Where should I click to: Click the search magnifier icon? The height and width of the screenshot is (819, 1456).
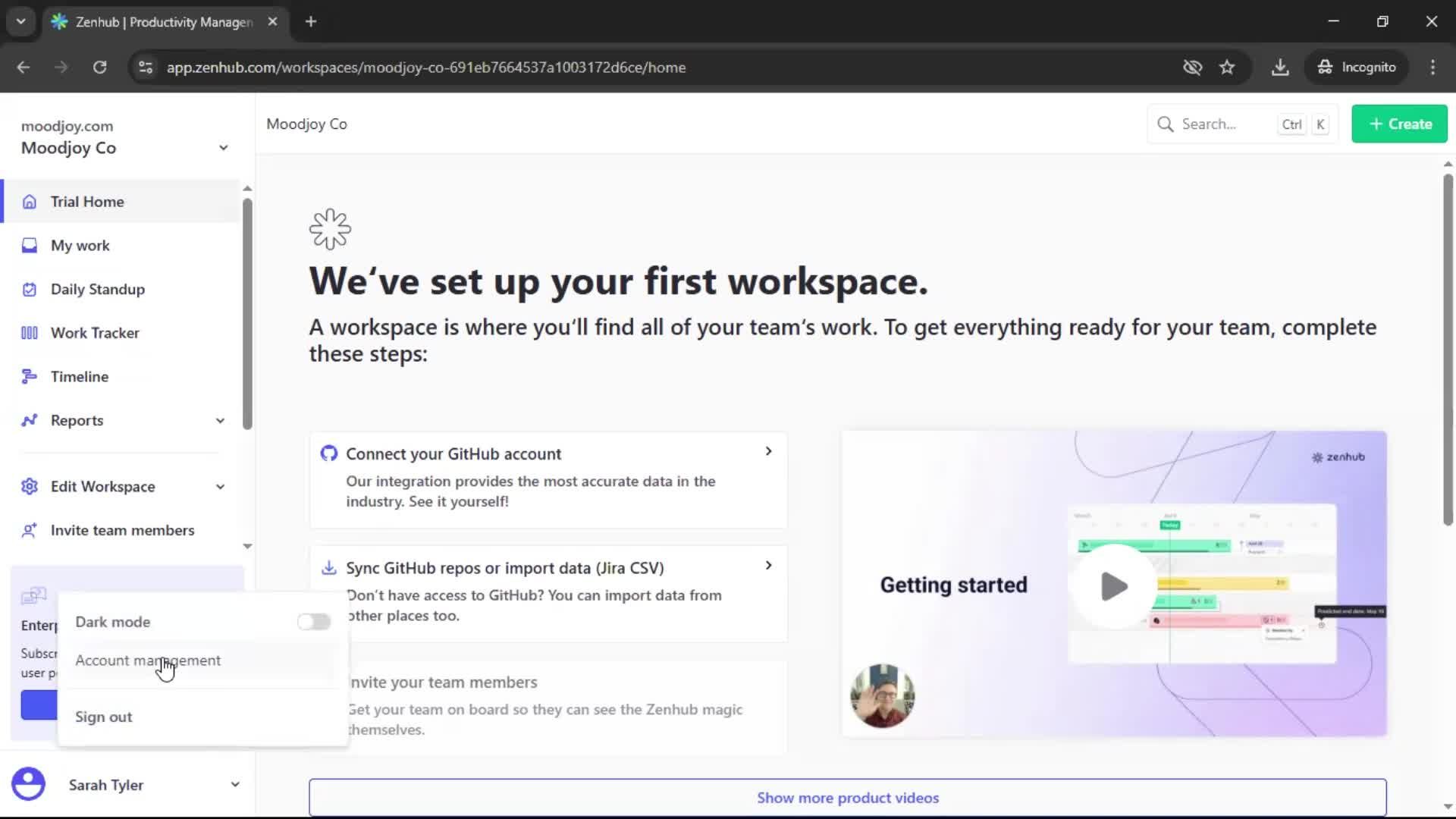[1166, 124]
